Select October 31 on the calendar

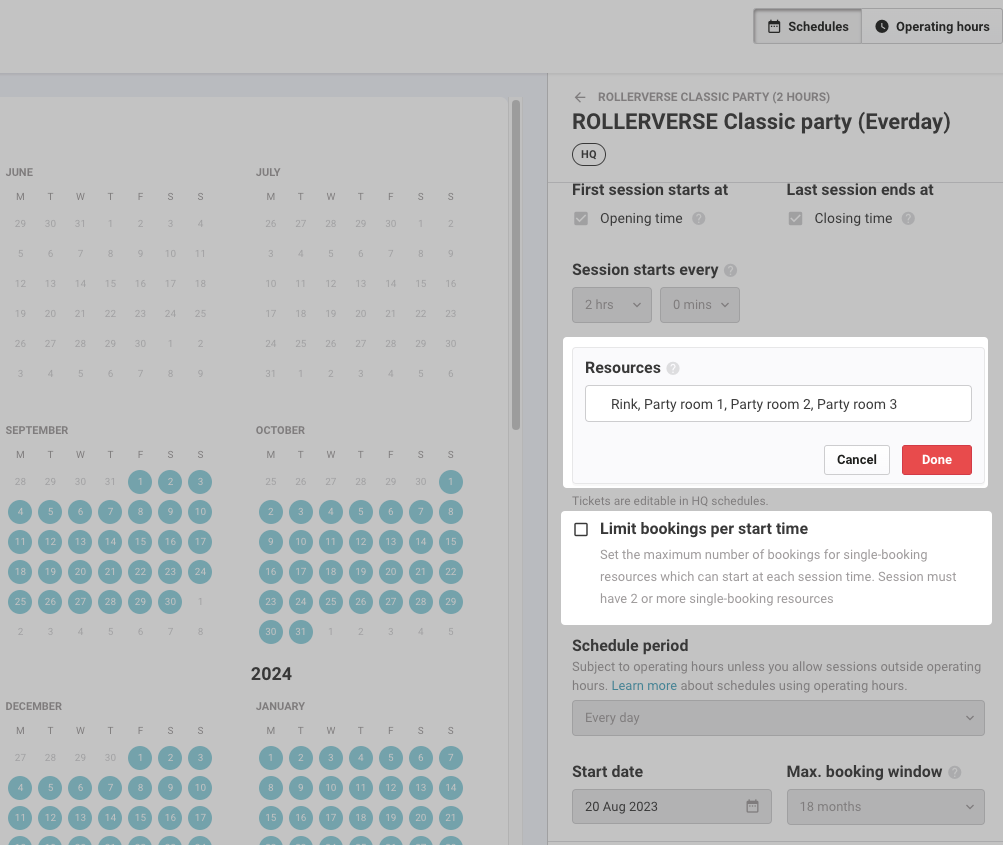(x=301, y=631)
